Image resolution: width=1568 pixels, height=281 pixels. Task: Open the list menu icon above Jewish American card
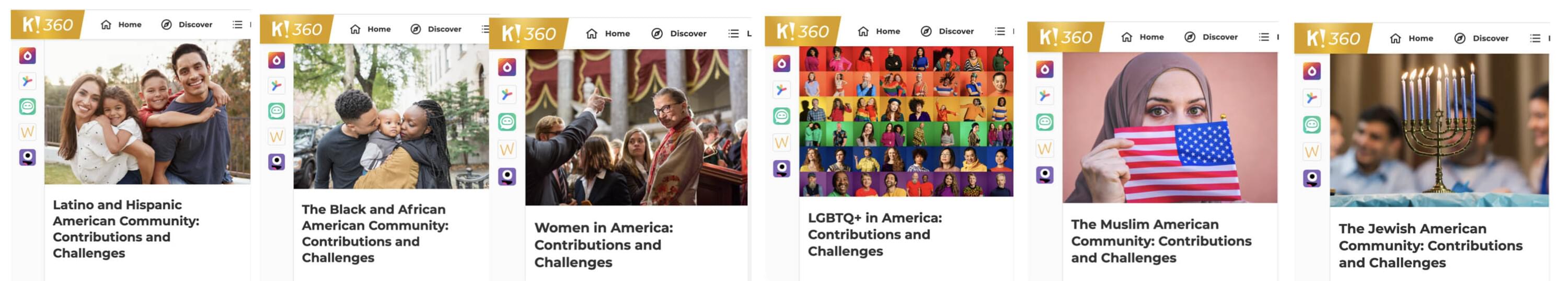(x=1535, y=38)
